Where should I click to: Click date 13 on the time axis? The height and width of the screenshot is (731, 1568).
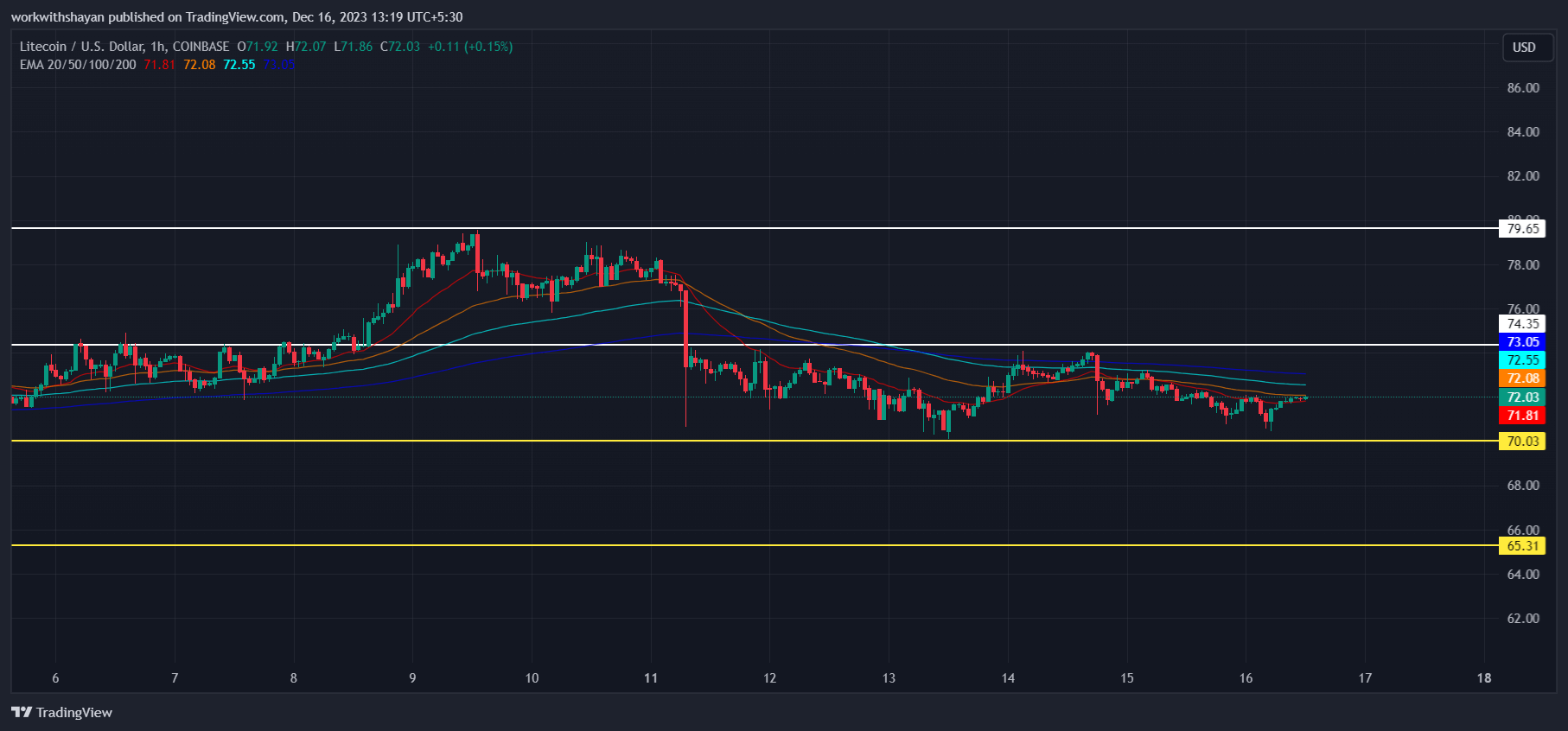889,678
